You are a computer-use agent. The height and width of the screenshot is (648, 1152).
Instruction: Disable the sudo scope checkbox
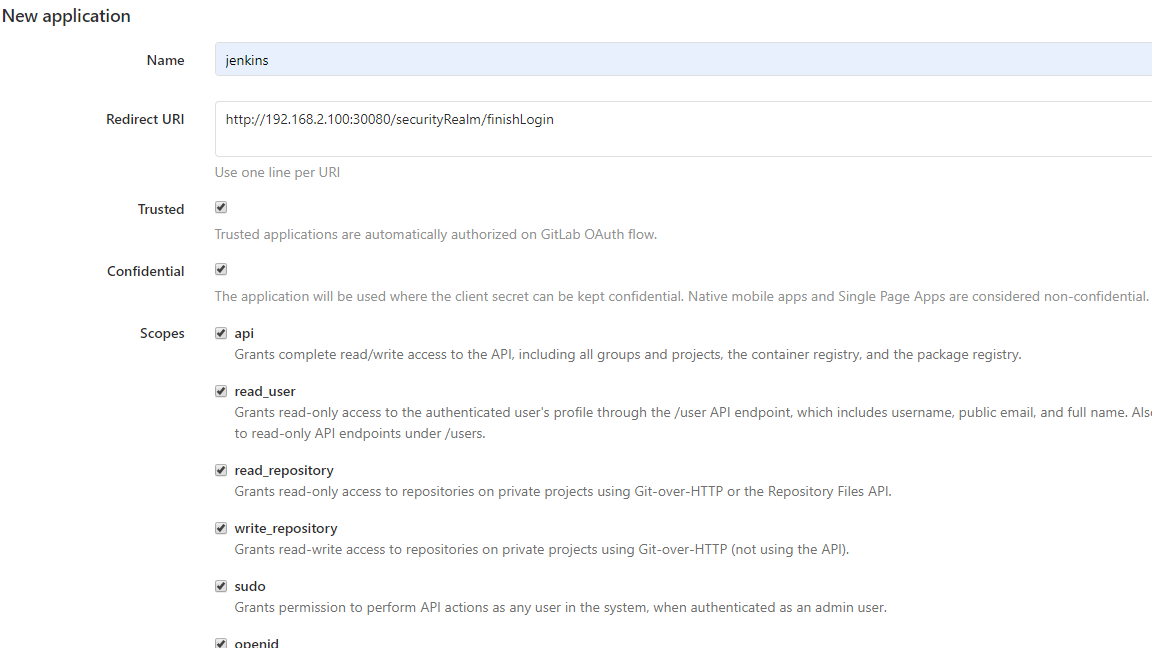point(221,586)
